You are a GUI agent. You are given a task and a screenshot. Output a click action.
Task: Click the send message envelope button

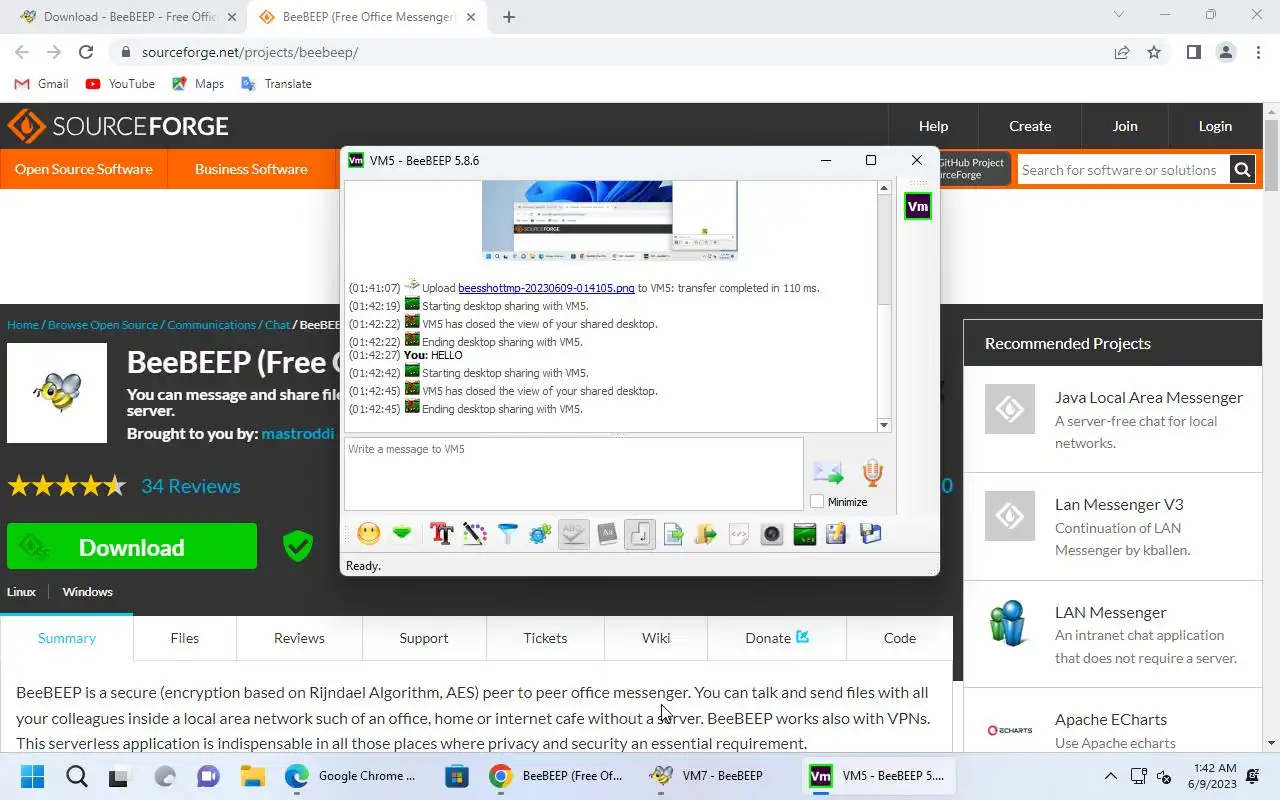tap(828, 472)
